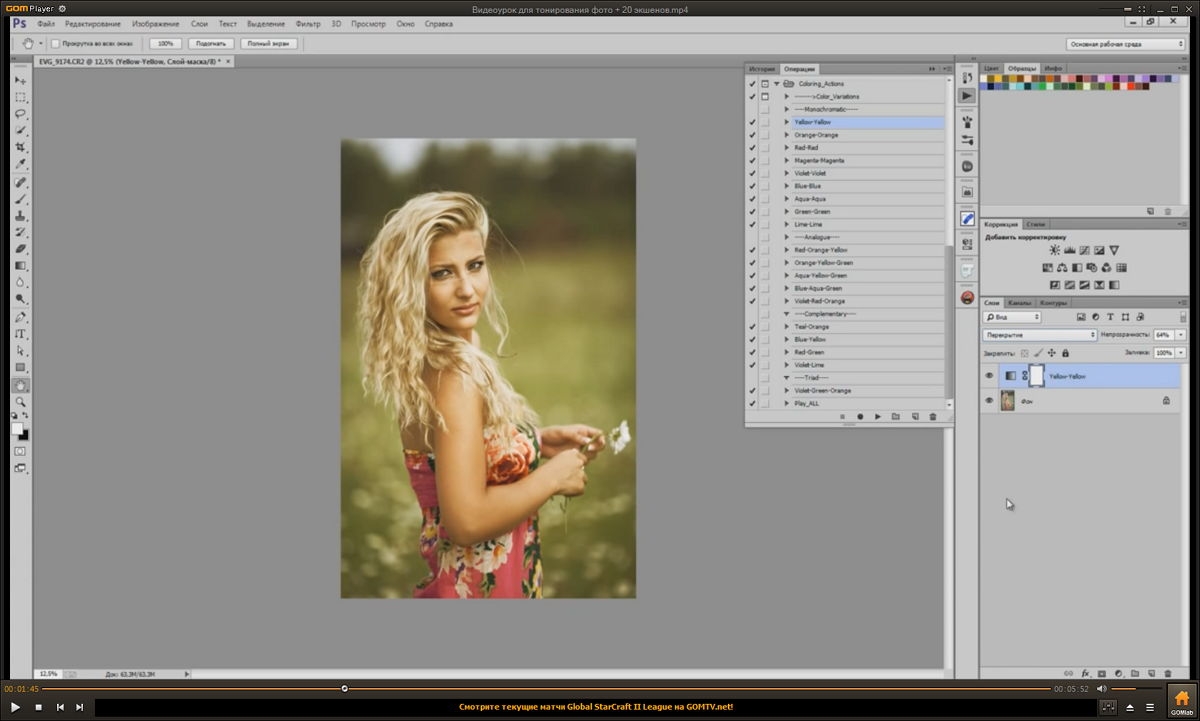Image resolution: width=1200 pixels, height=721 pixels.
Task: Delete action via trash icon in Actions panel
Action: pyautogui.click(x=933, y=416)
